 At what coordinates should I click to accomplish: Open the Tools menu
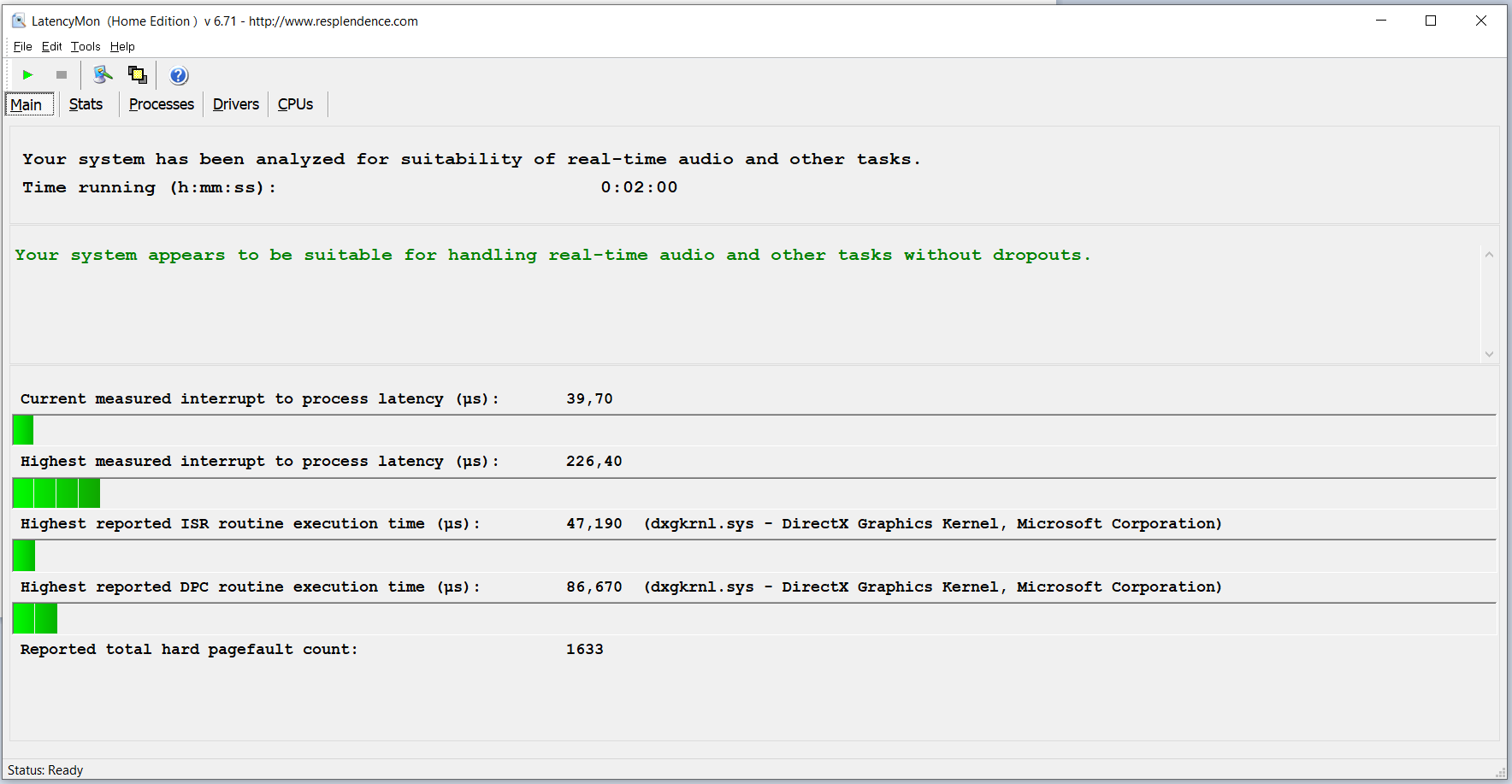click(x=86, y=46)
